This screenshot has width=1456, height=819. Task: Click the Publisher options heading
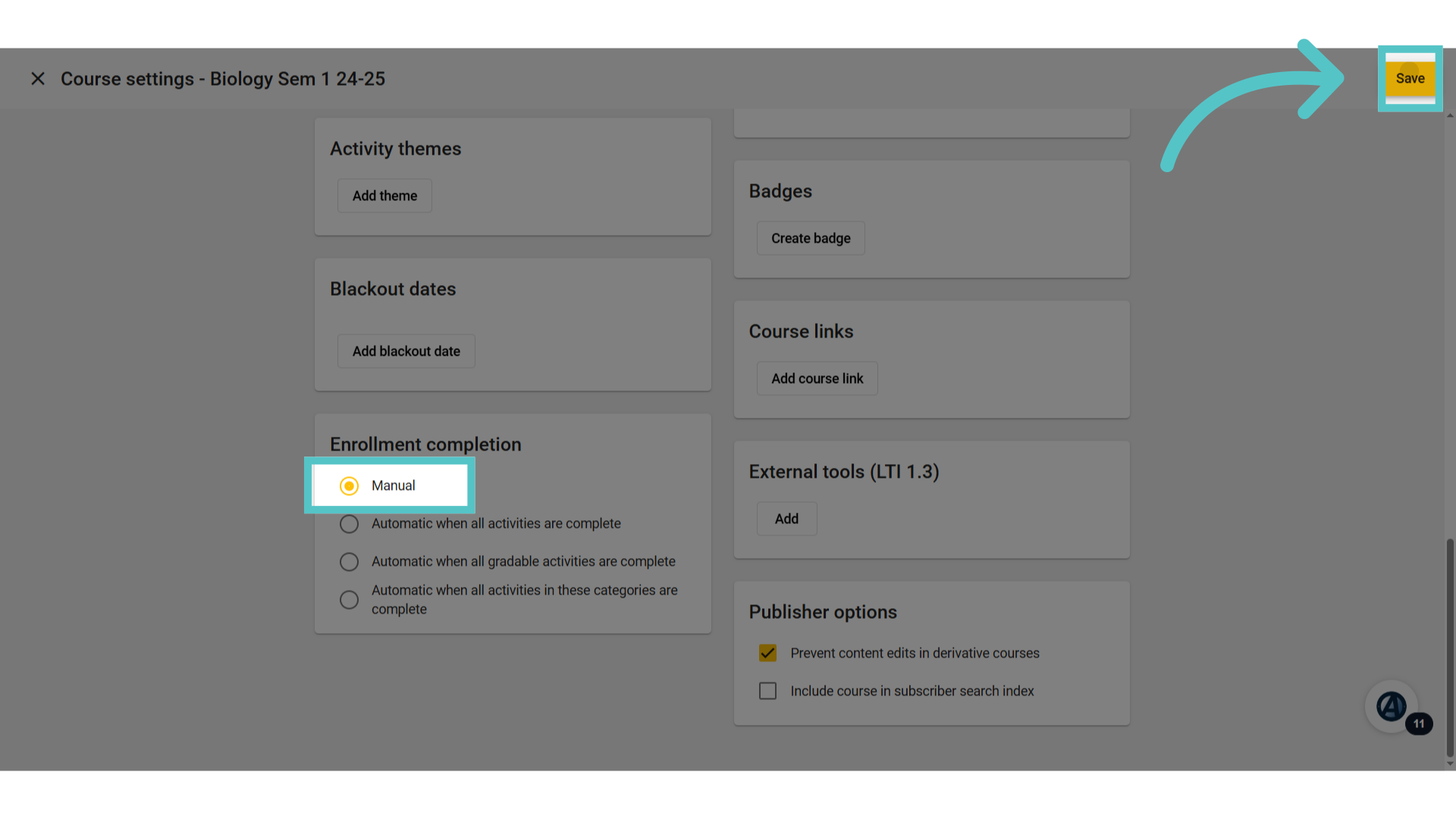click(823, 612)
